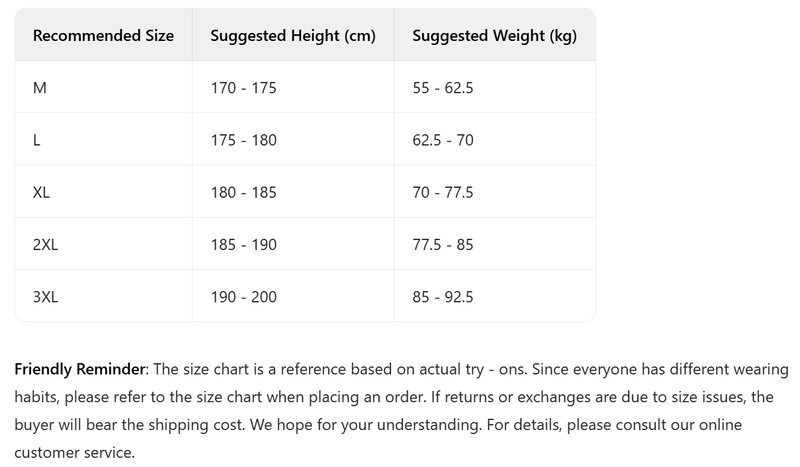Select the 2XL size cell
Image resolution: width=800 pixels, height=467 pixels.
tap(45, 244)
